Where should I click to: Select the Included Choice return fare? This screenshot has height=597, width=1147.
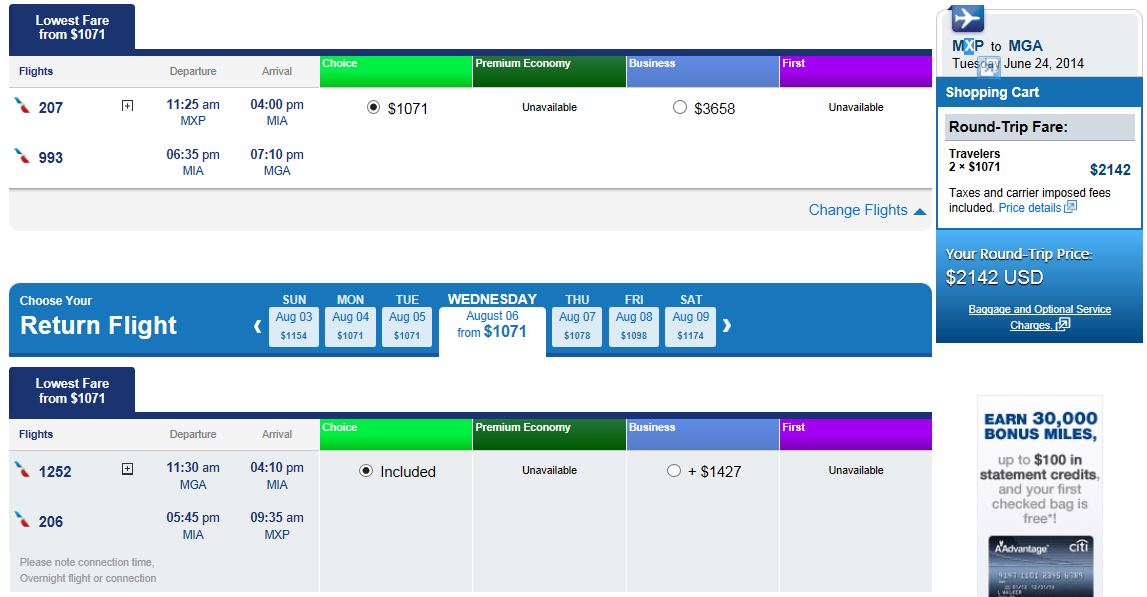click(x=366, y=471)
